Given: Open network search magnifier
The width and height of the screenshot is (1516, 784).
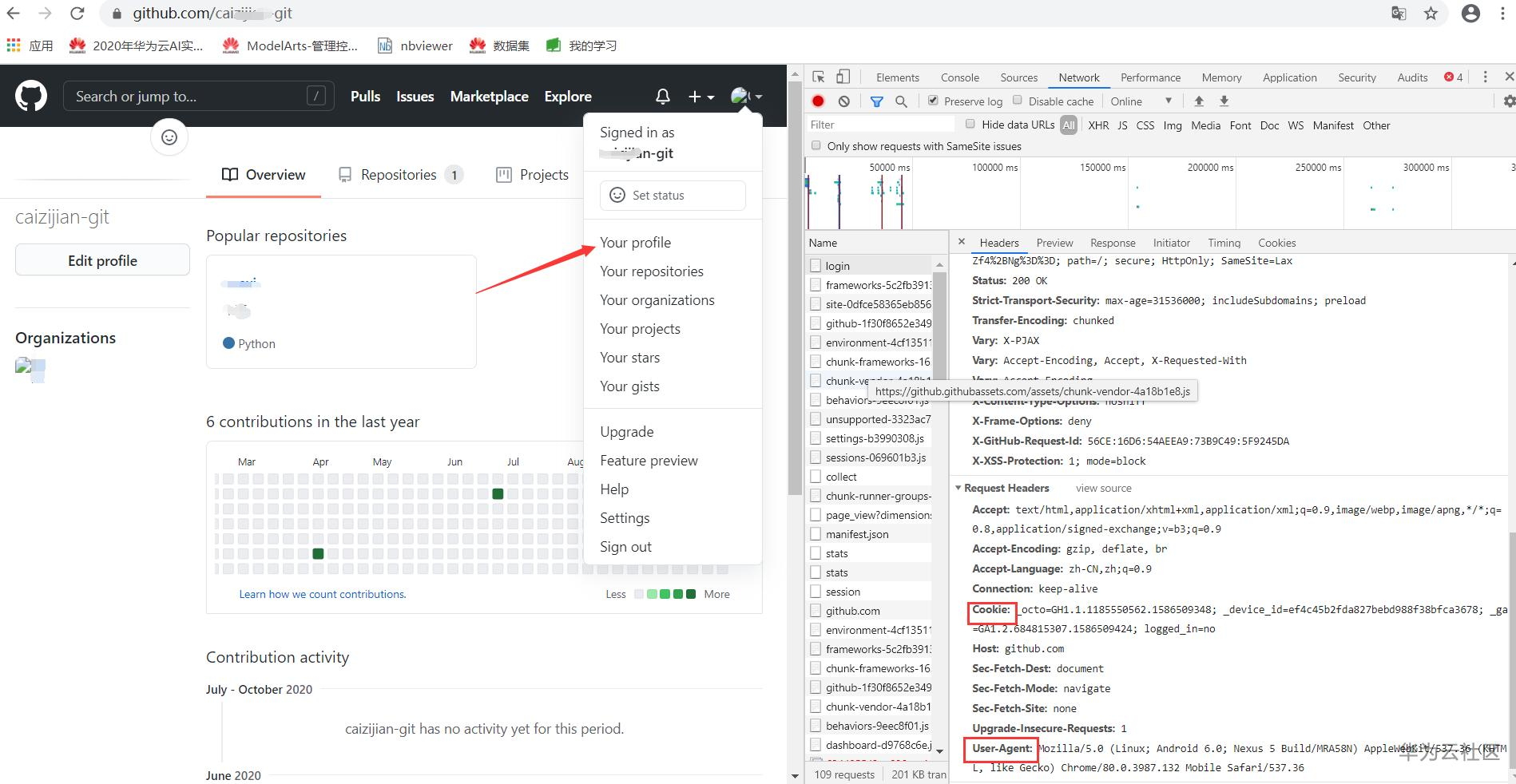Looking at the screenshot, I should click(901, 101).
